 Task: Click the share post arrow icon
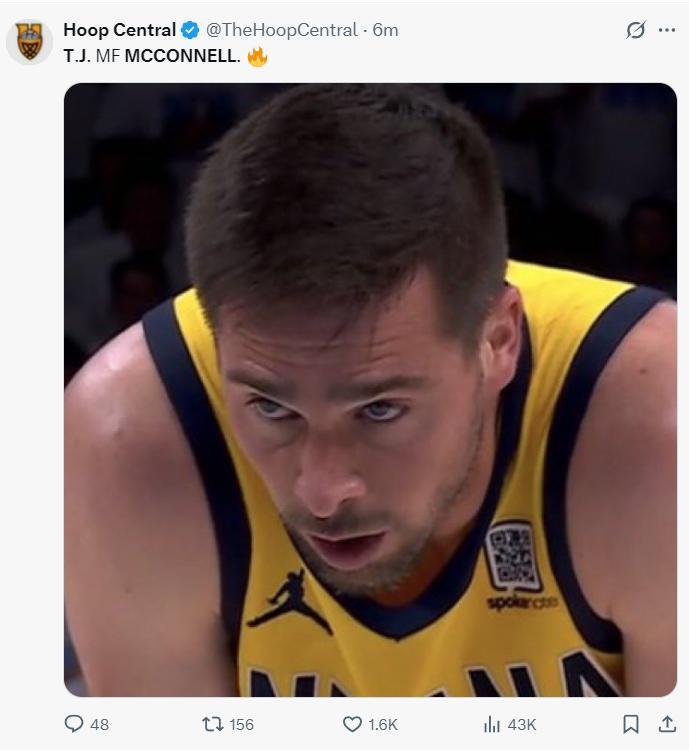[667, 723]
